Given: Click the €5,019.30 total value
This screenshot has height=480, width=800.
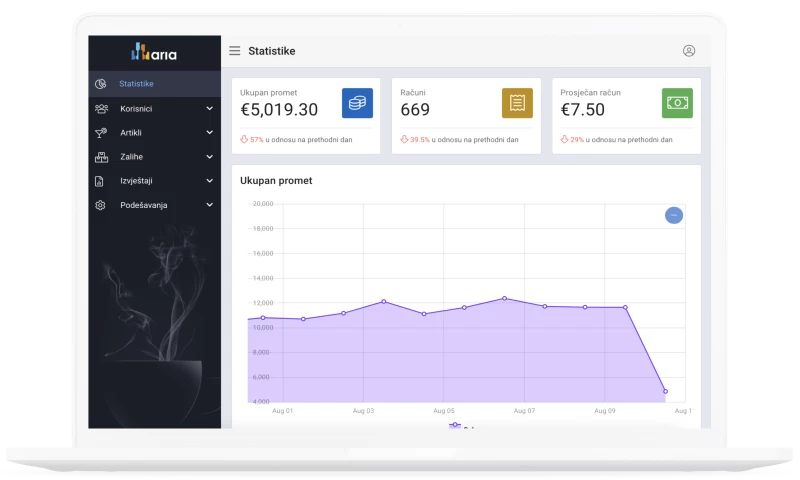Looking at the screenshot, I should point(279,110).
